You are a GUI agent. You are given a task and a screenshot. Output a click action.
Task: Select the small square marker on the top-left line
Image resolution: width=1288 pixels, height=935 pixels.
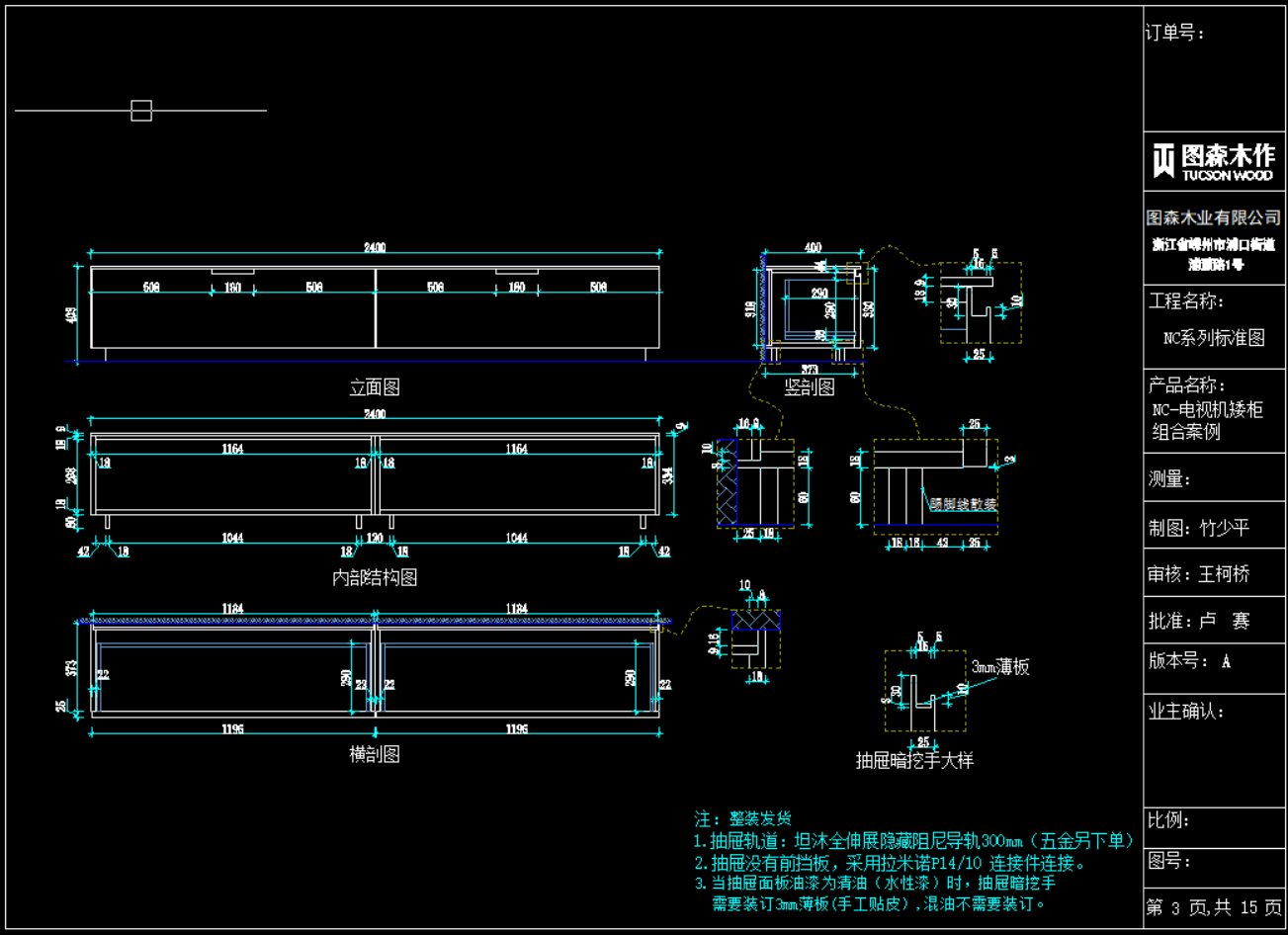tap(141, 111)
